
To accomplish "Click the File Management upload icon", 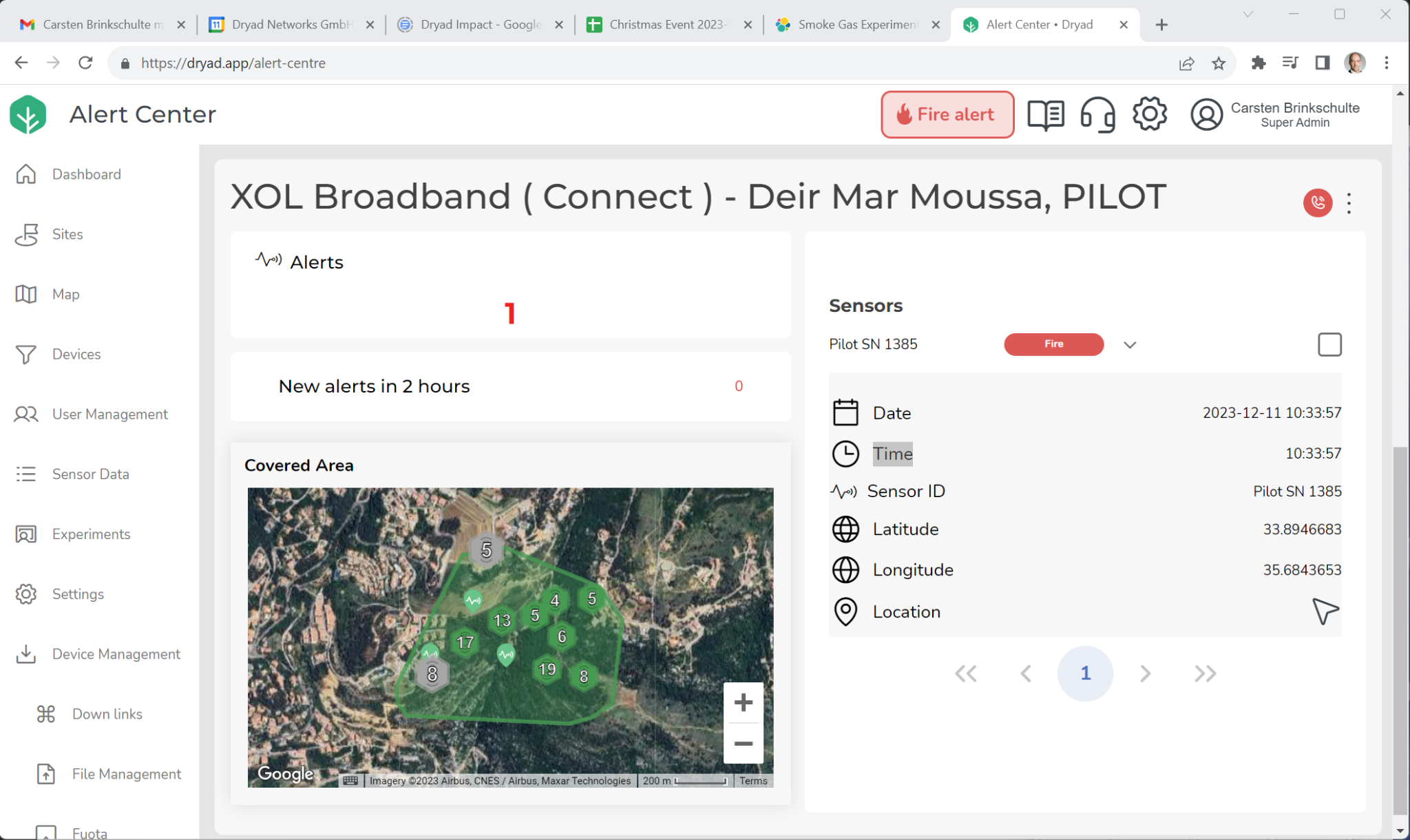I will pos(46,774).
